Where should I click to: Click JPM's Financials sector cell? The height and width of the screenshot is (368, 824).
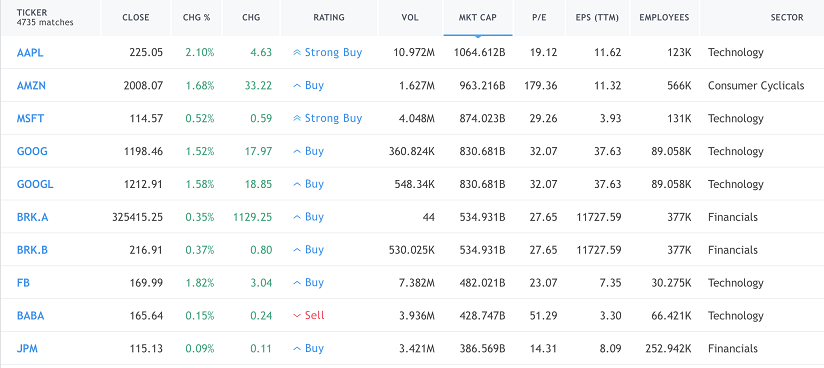click(x=733, y=349)
